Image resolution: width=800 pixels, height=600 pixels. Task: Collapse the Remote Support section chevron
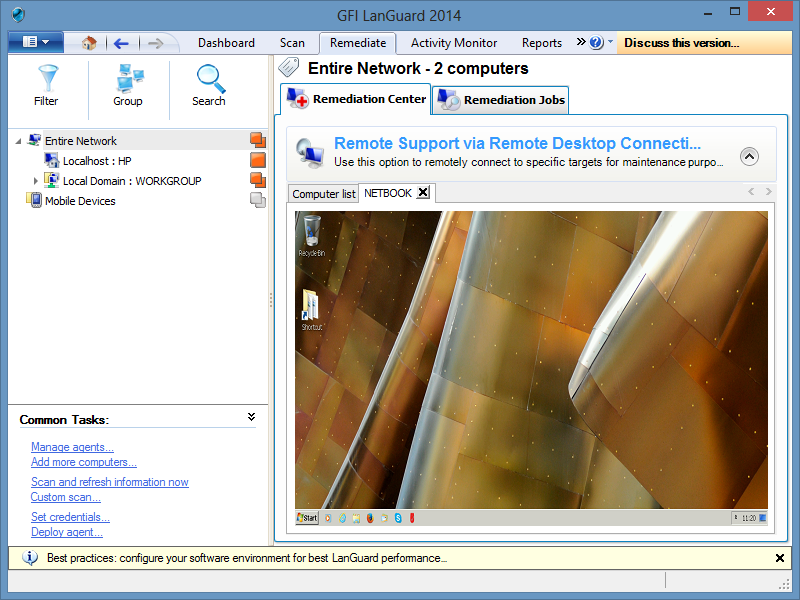[x=749, y=156]
